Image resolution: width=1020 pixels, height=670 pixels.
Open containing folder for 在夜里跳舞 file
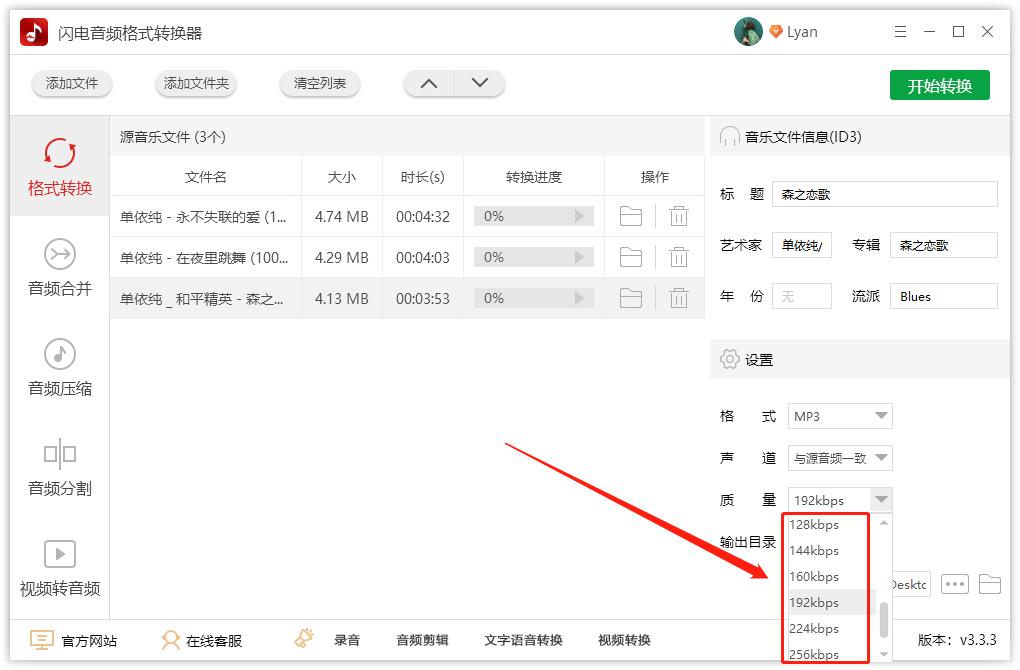pyautogui.click(x=631, y=257)
